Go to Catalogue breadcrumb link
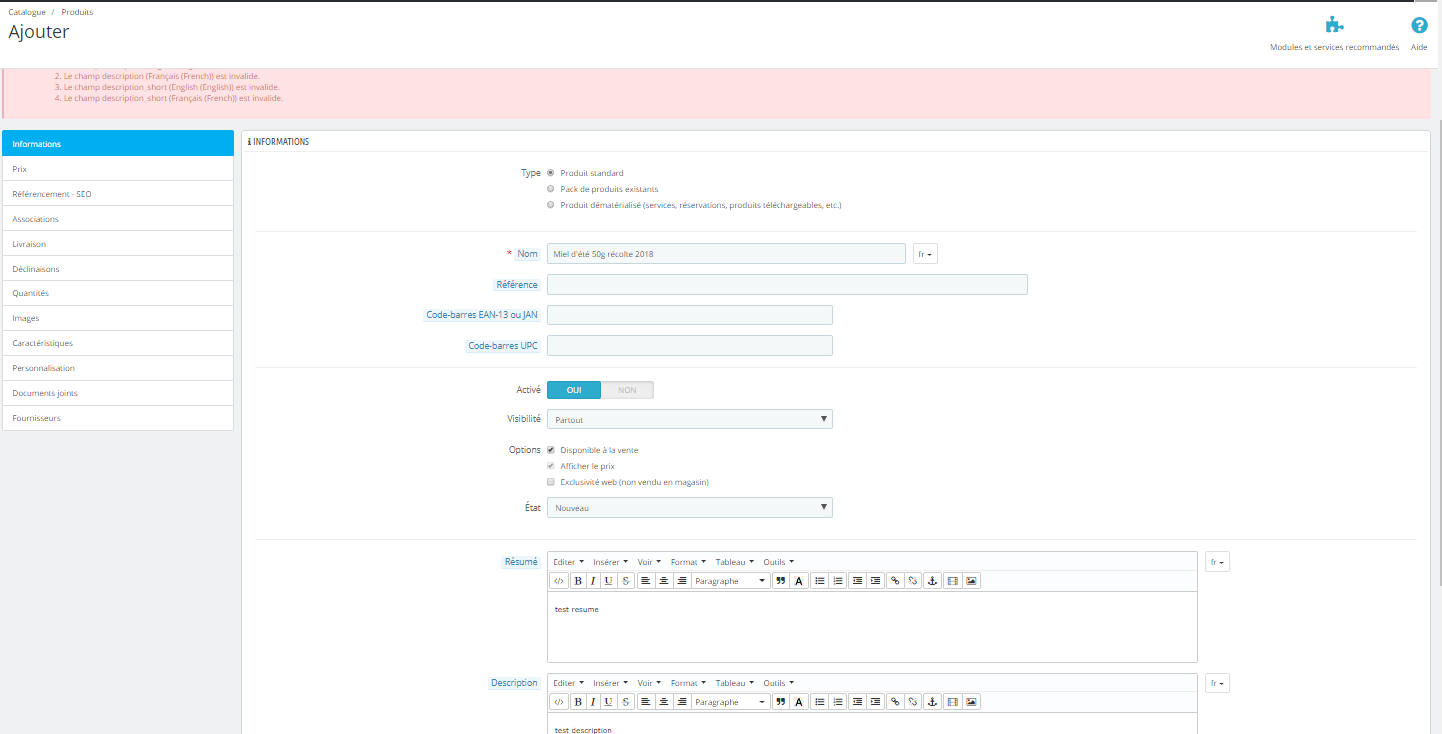 coord(27,12)
